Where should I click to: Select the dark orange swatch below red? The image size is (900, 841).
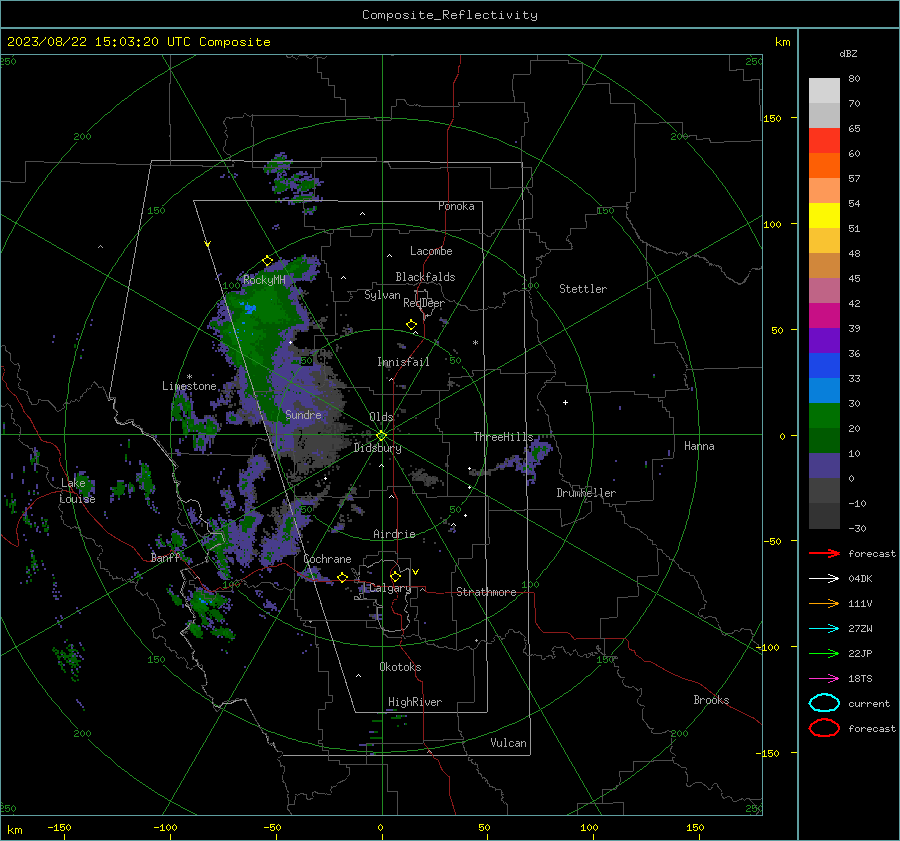824,166
